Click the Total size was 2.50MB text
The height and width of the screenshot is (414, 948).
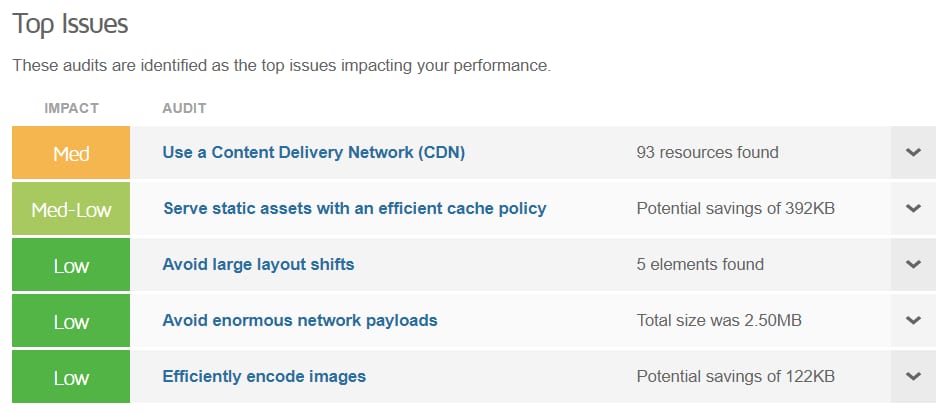(719, 321)
